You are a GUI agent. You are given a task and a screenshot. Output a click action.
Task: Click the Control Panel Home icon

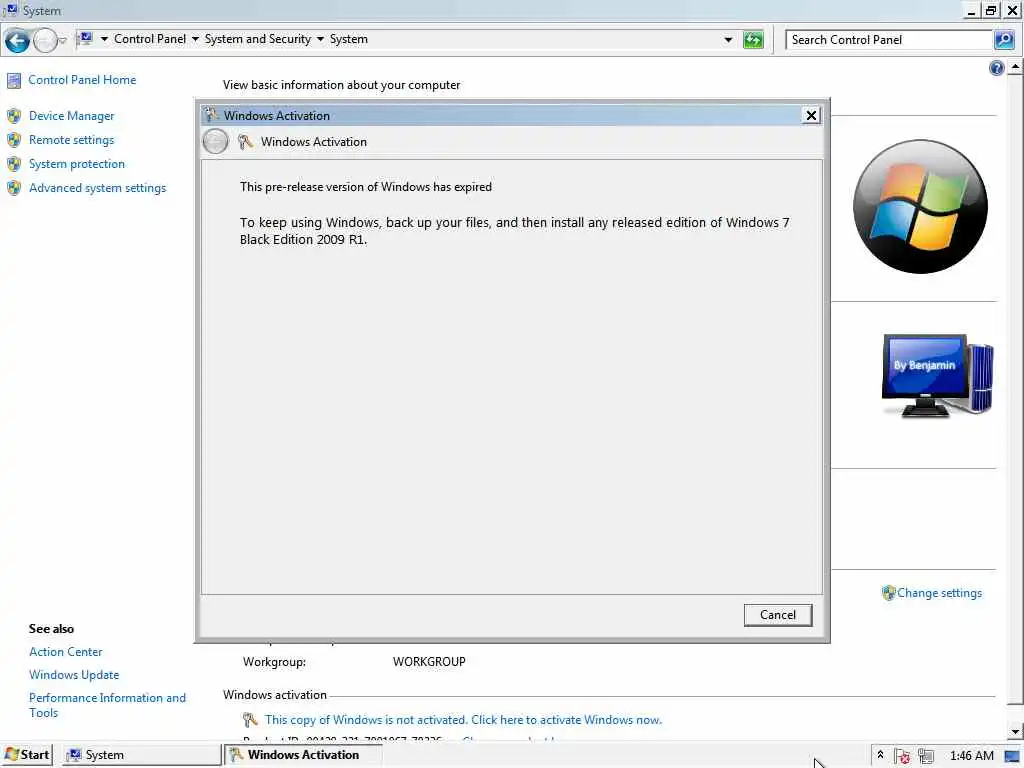[x=14, y=81]
